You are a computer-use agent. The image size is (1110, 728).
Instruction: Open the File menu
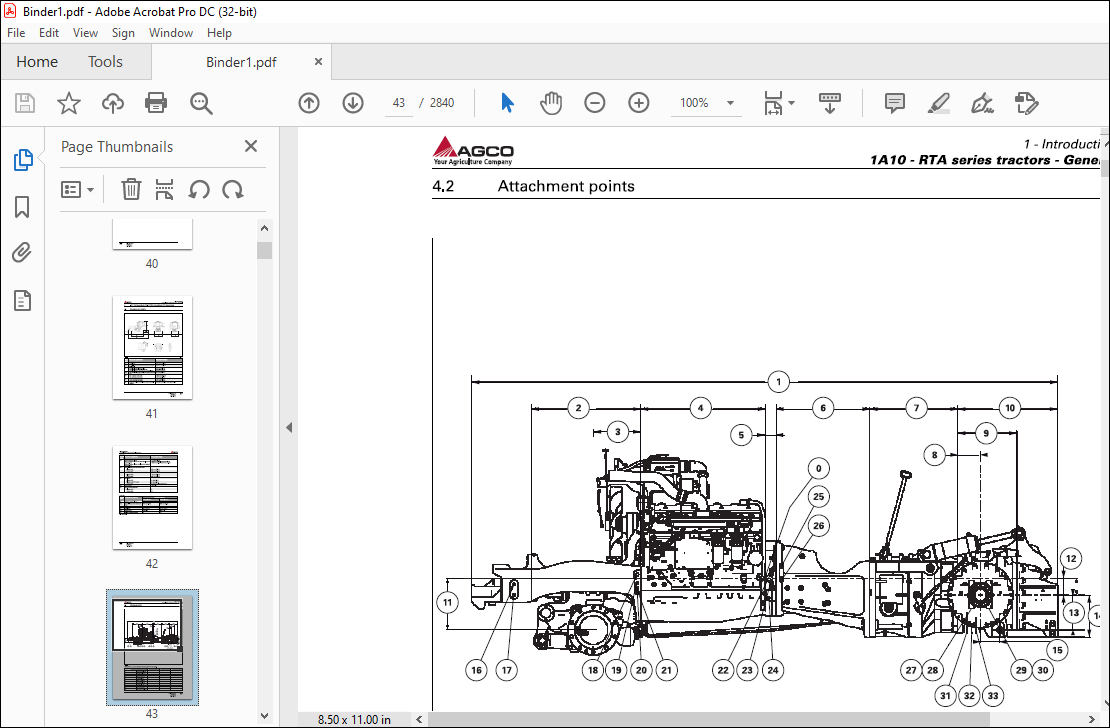tap(16, 33)
